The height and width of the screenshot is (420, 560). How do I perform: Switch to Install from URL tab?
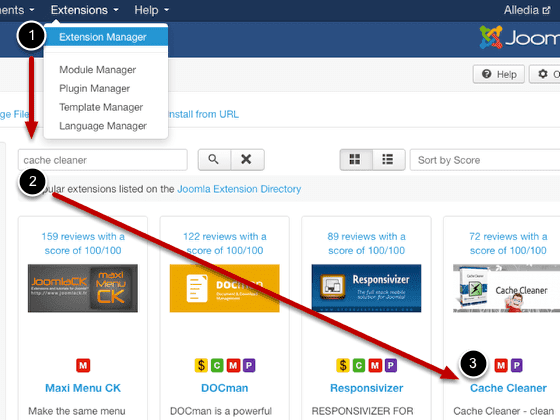tap(203, 114)
